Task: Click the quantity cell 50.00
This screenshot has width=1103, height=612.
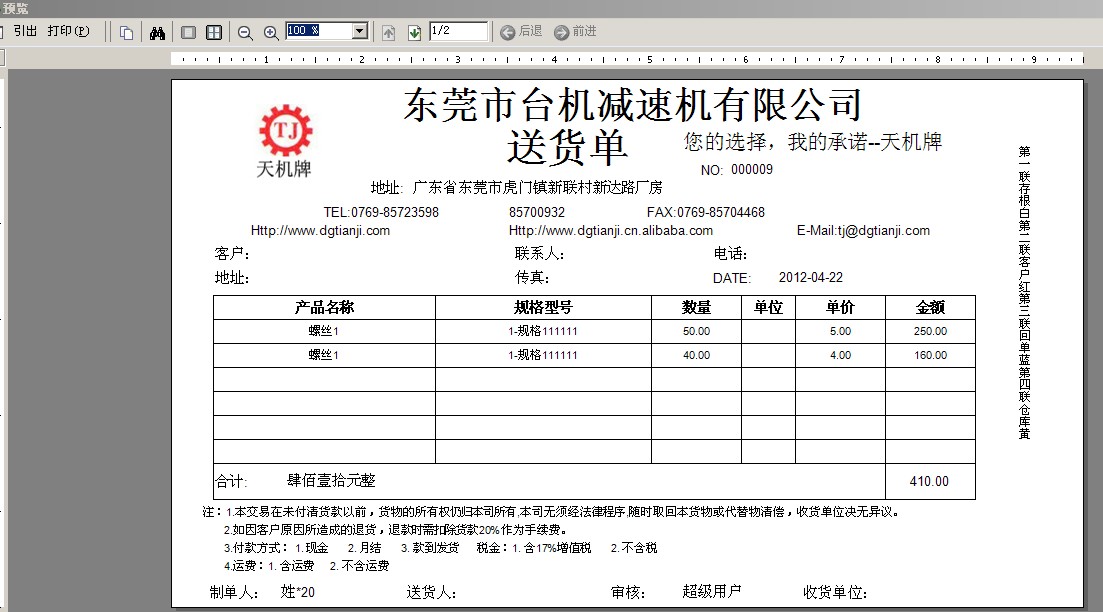Action: tap(696, 331)
